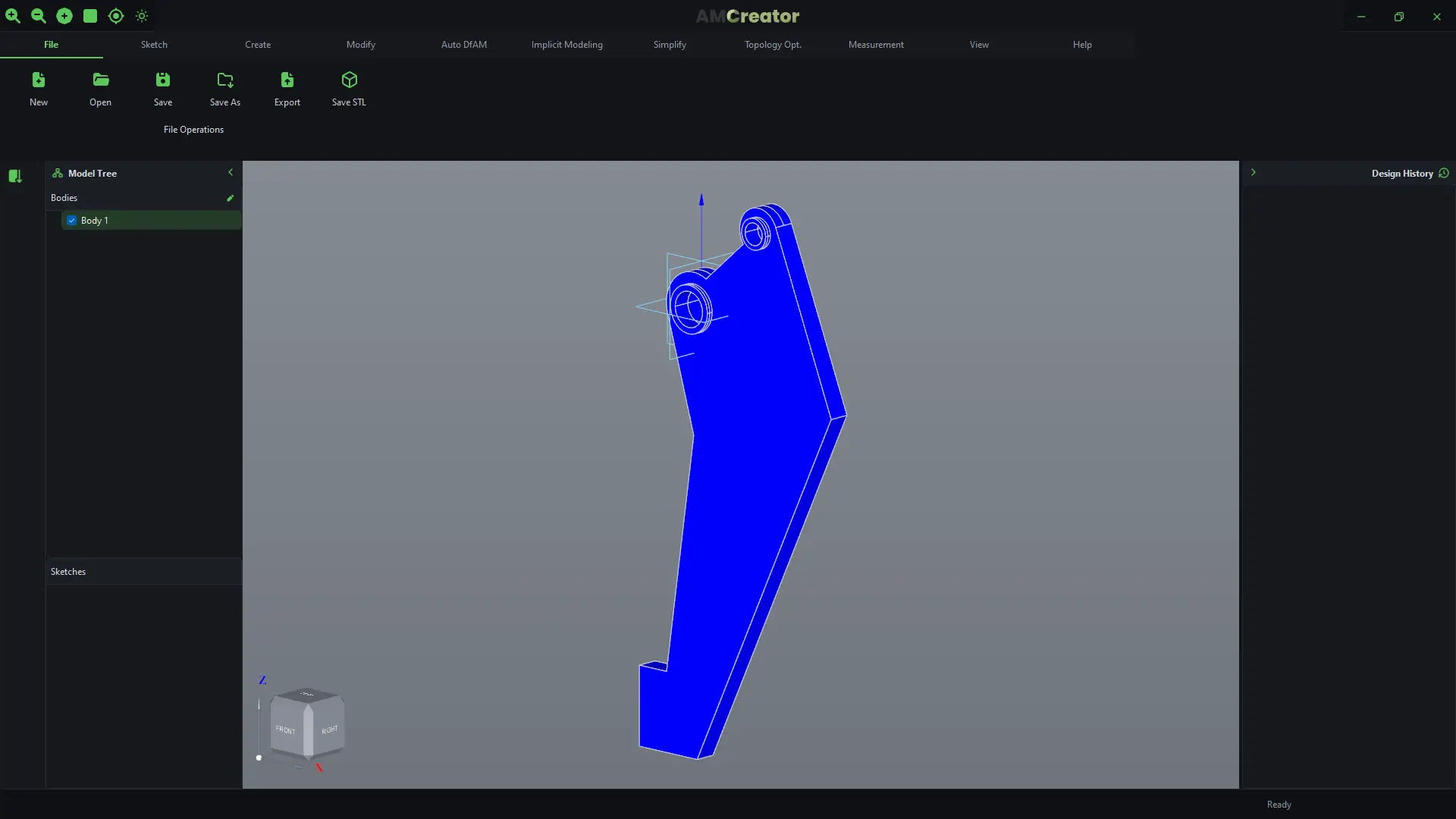Choose Save As in File Operations
Image resolution: width=1456 pixels, height=819 pixels.
[225, 89]
